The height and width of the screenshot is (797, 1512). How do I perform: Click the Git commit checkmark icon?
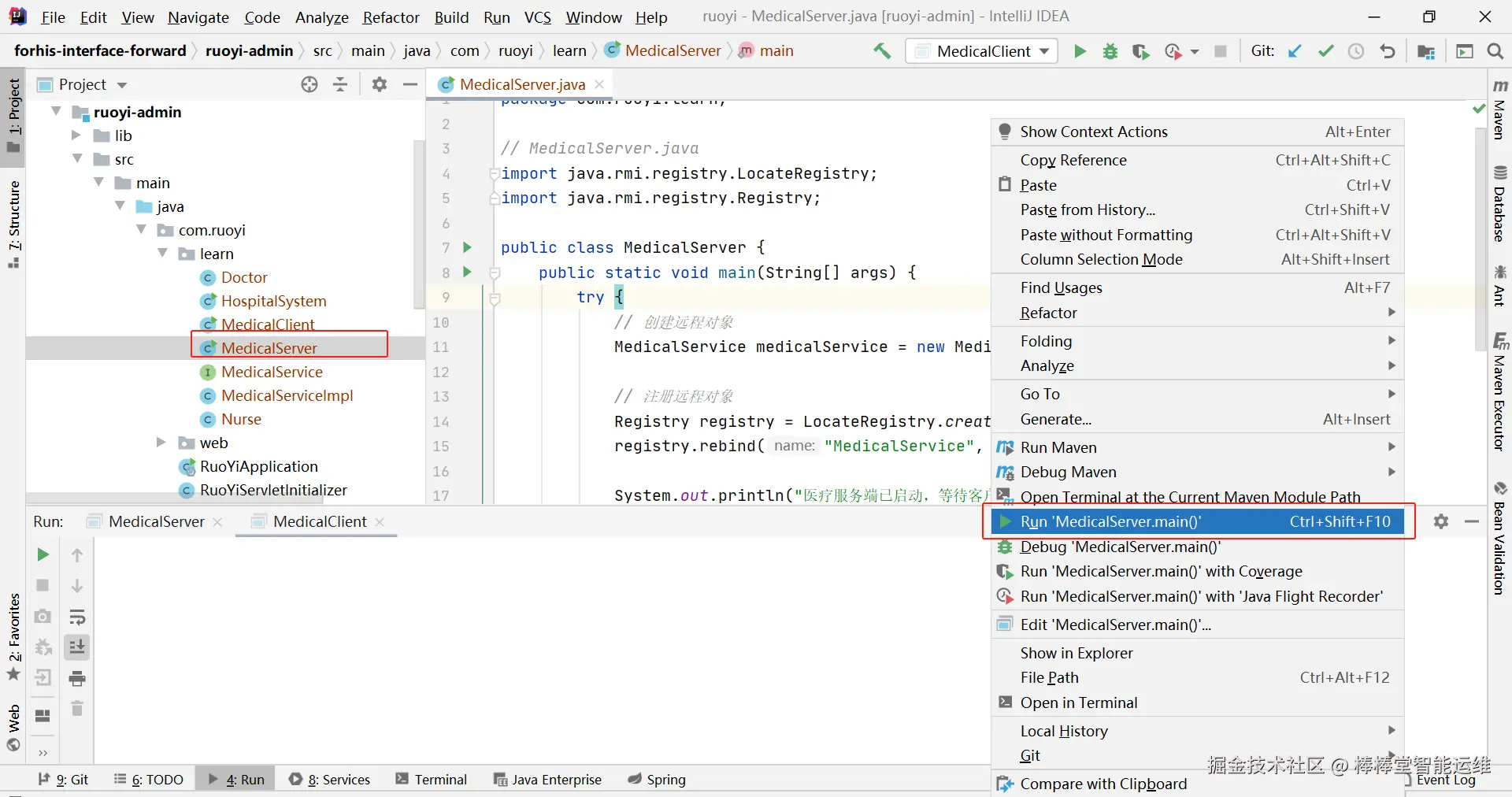[x=1326, y=51]
